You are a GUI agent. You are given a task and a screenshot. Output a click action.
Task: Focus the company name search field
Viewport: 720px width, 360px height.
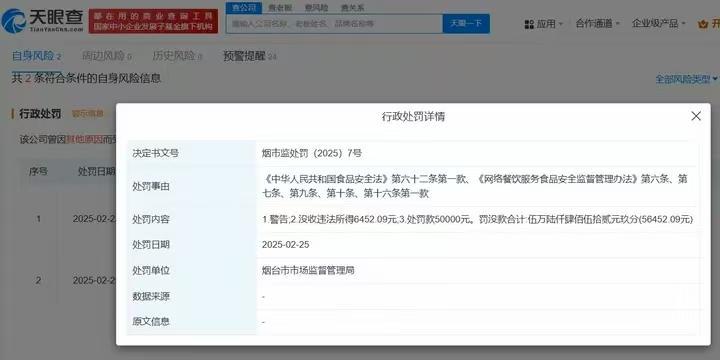click(x=334, y=23)
